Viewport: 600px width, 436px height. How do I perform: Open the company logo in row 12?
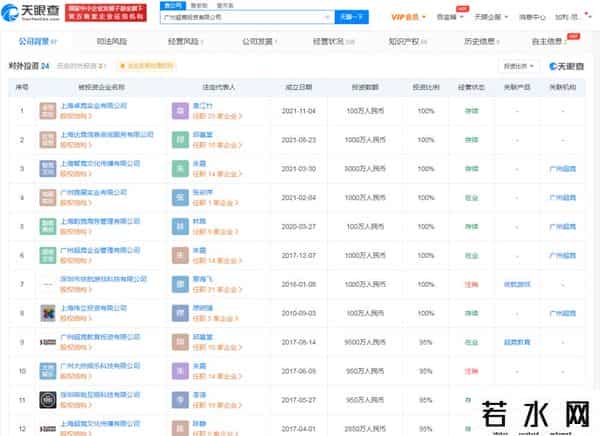[48, 429]
